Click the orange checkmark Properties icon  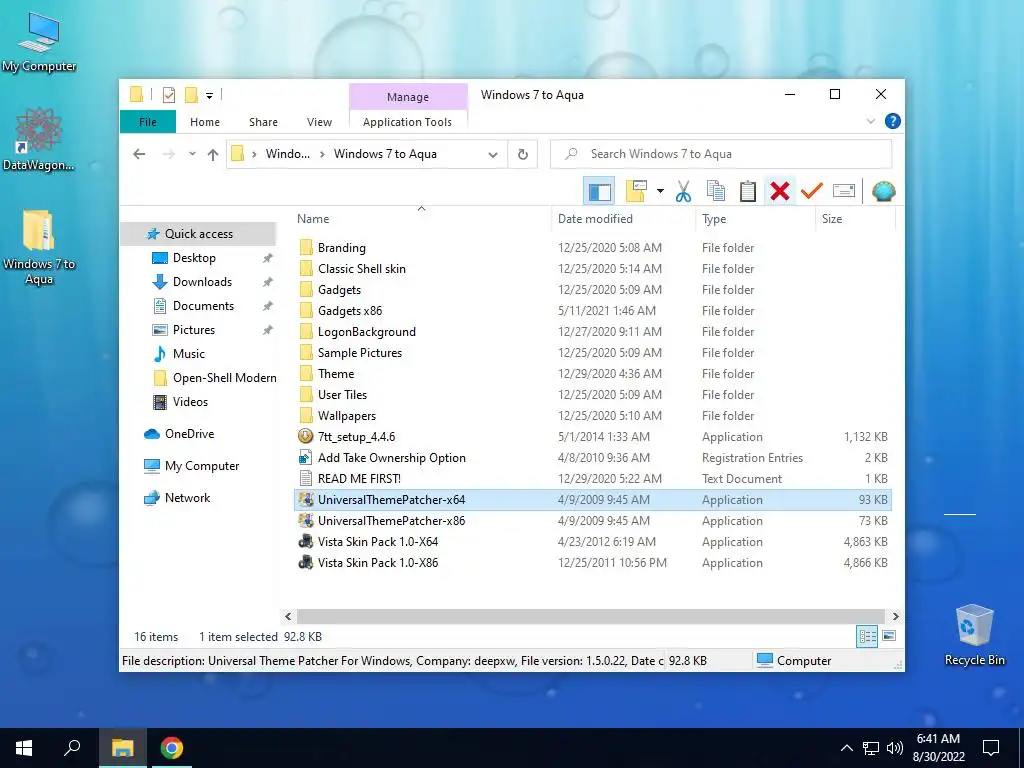click(811, 191)
